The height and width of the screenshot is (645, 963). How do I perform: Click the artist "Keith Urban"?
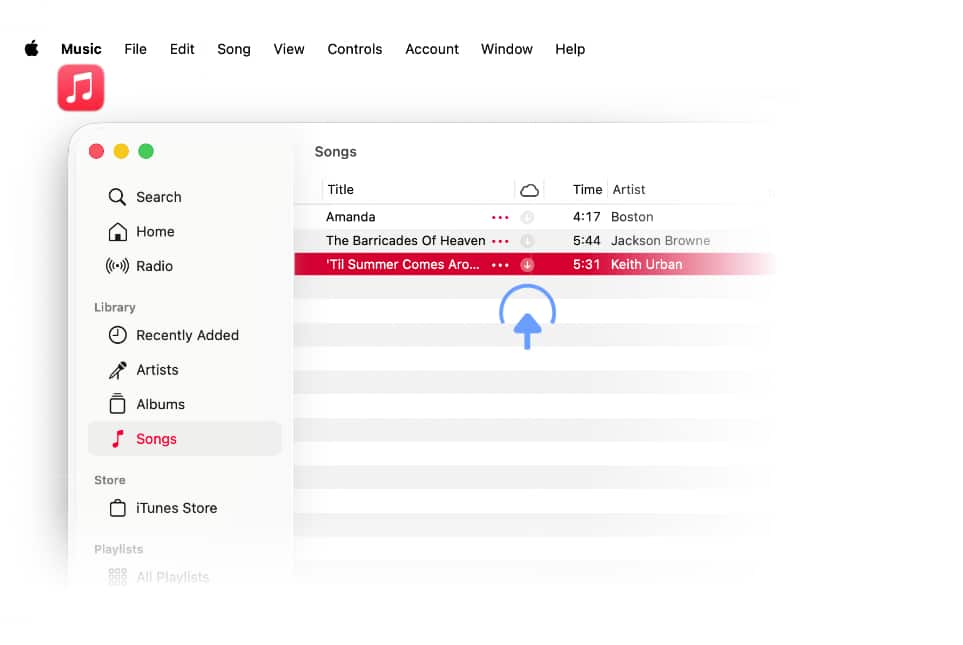646,265
